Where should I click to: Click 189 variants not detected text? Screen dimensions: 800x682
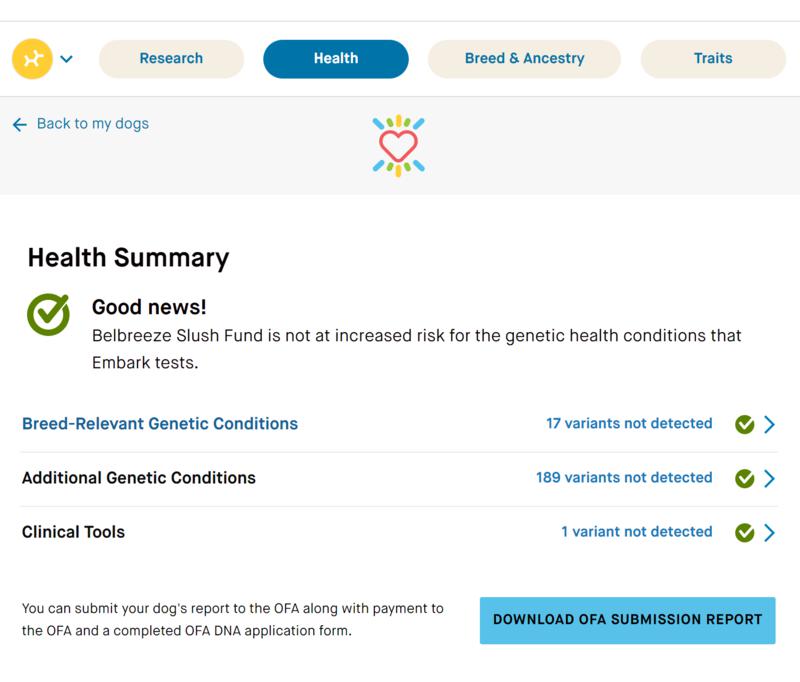(624, 477)
